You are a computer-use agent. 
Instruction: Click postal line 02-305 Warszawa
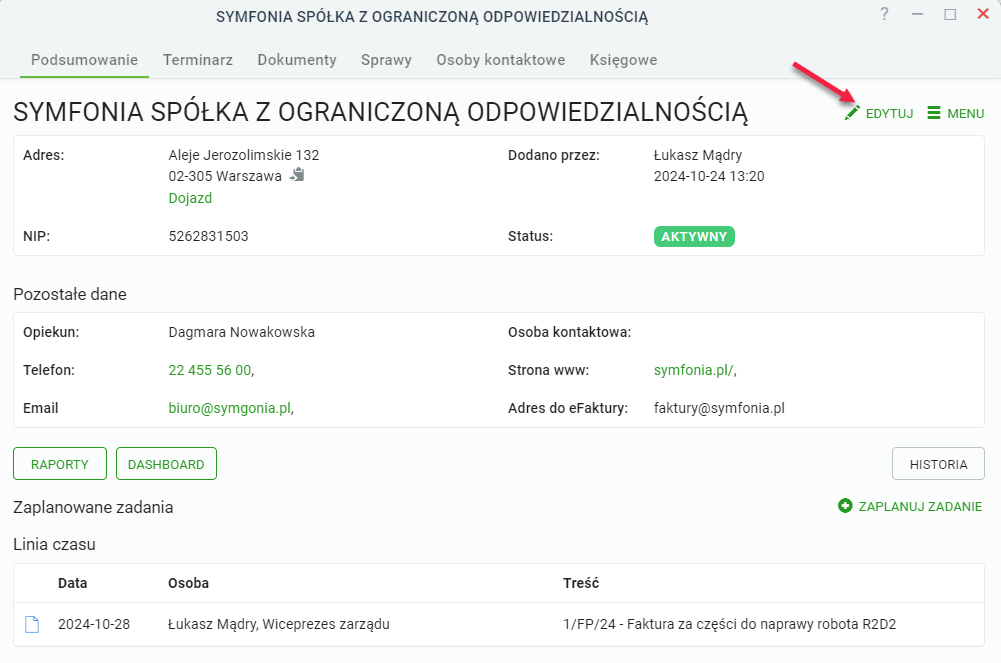coord(225,176)
